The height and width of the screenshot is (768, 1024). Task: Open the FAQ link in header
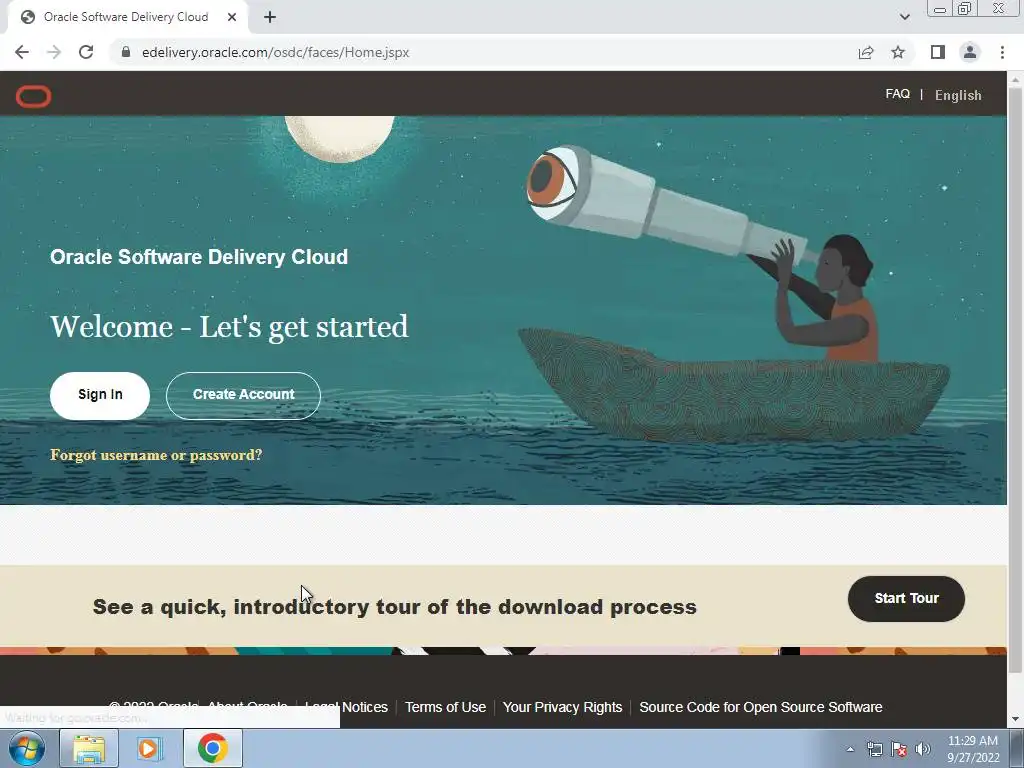pos(897,94)
